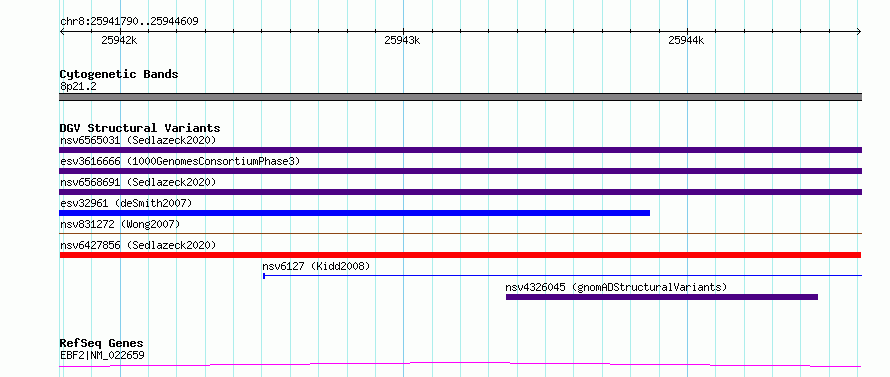Click the nsv831272 (Wong2007) label

click(120, 224)
